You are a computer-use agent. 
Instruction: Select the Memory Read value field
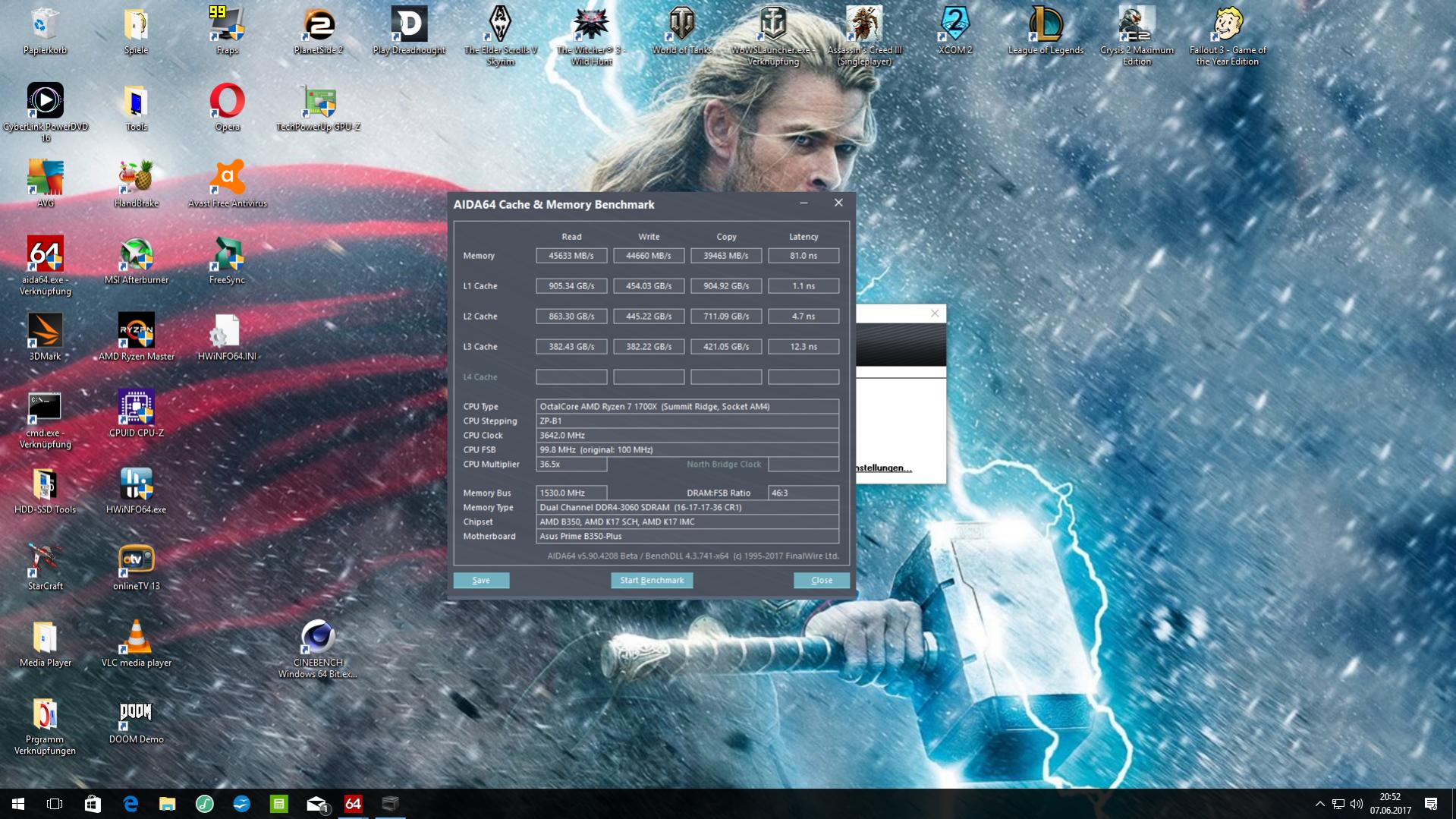point(571,256)
